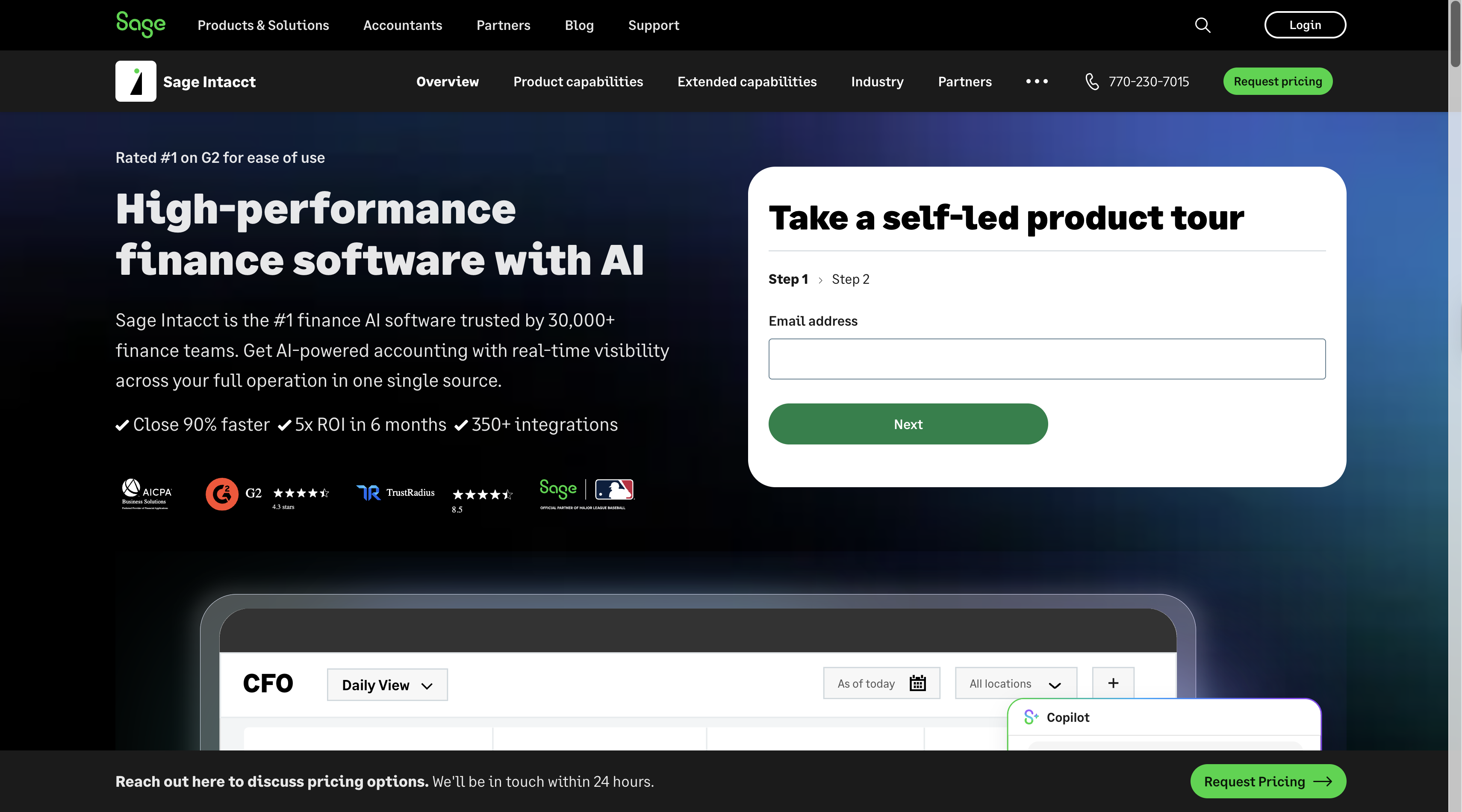Viewport: 1462px width, 812px height.
Task: Select the Sage Intacct product icon
Action: coord(136,81)
